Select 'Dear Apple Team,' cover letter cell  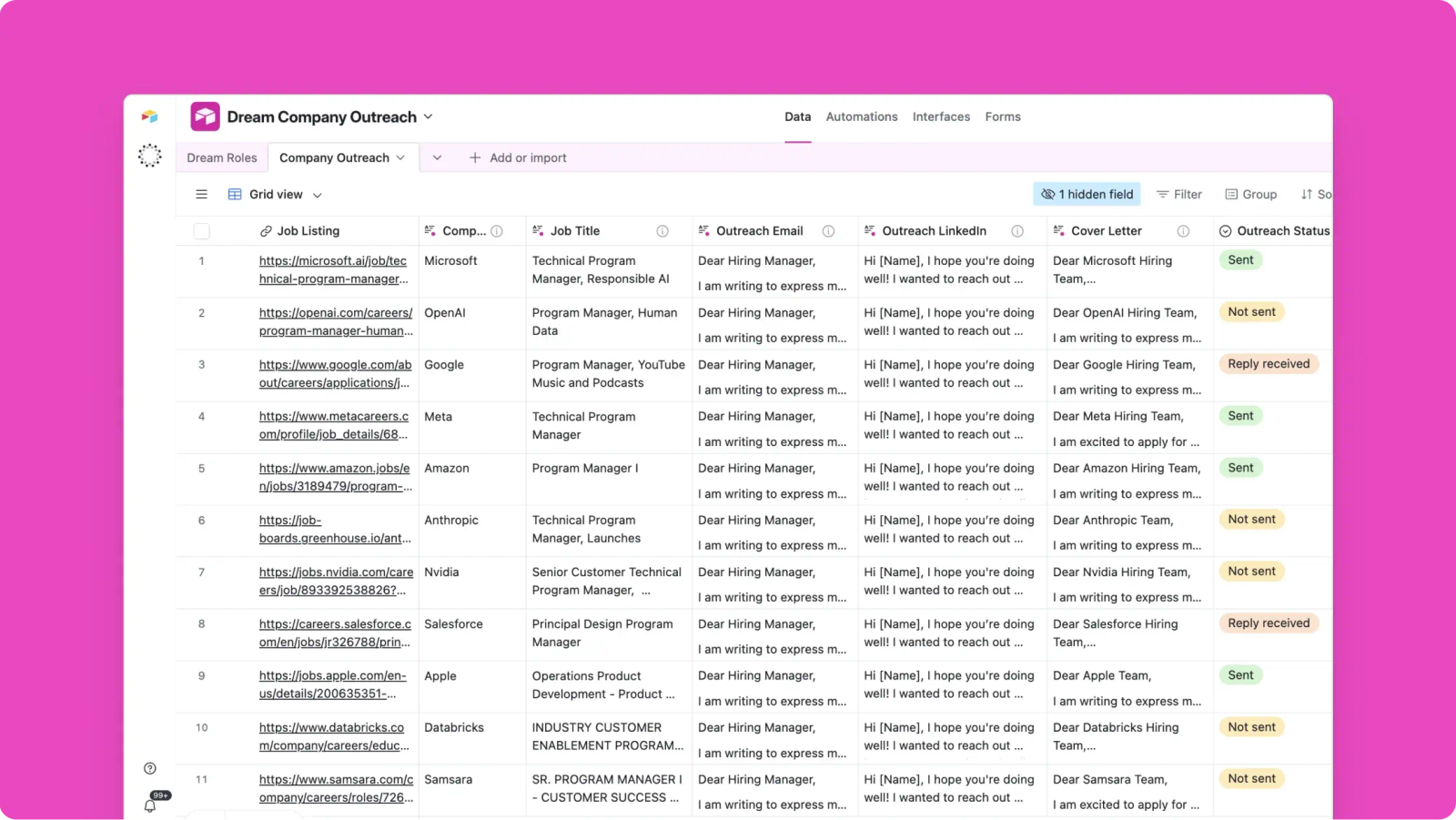point(1129,686)
